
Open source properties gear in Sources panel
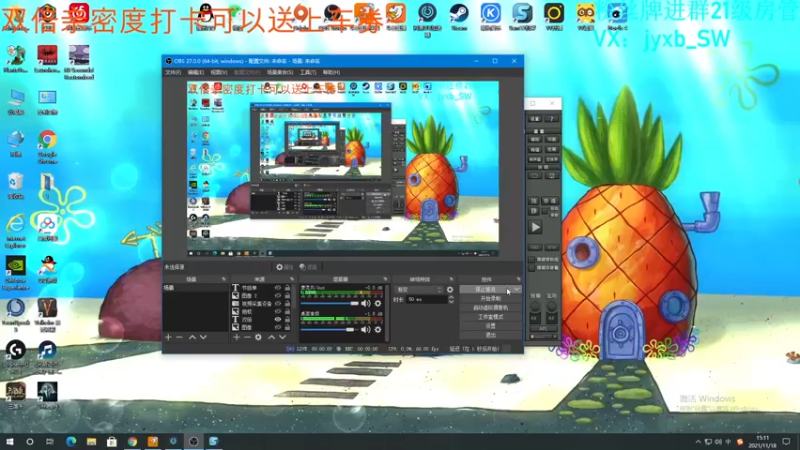[x=258, y=337]
